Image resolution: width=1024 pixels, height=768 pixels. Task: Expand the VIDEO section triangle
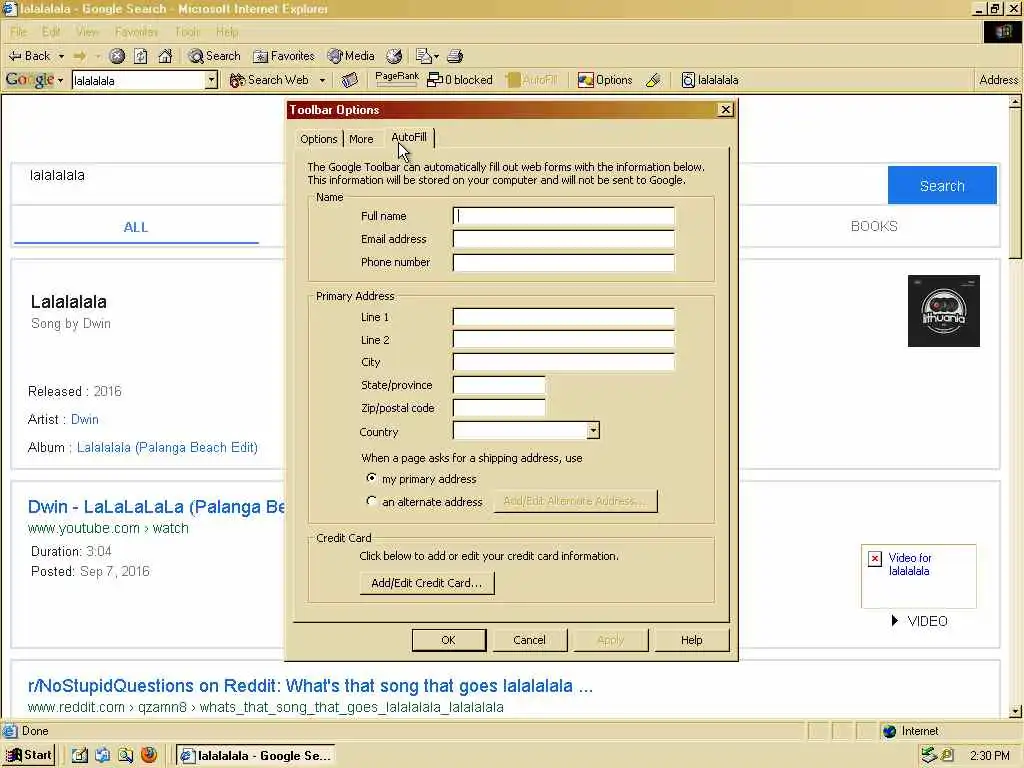pos(895,620)
